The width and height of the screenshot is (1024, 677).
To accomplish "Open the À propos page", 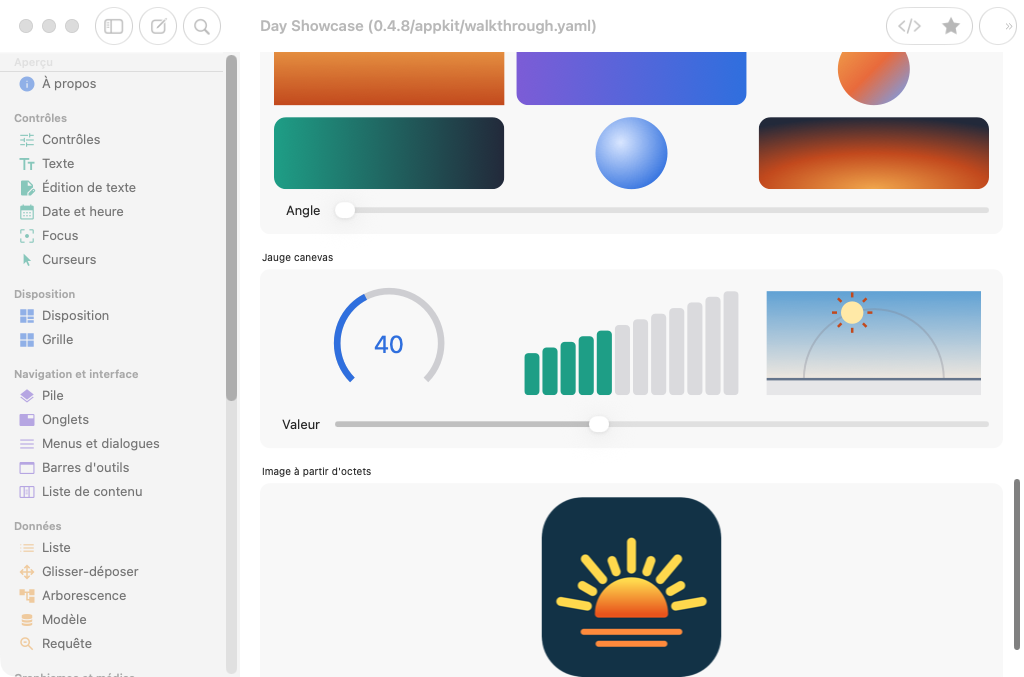I will pos(69,84).
